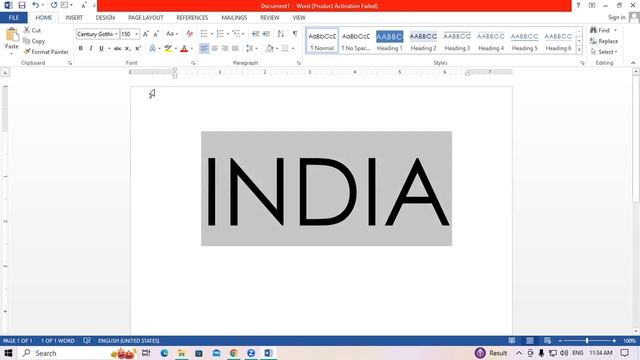640x360 pixels.
Task: Redo the last action
Action: click(54, 5)
